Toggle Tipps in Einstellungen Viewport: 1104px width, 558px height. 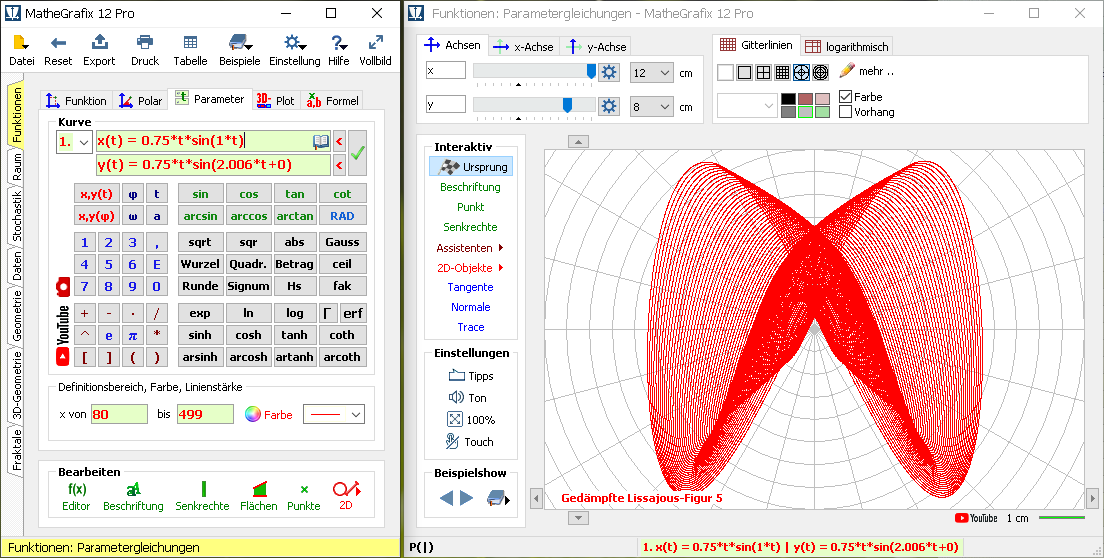tap(471, 376)
